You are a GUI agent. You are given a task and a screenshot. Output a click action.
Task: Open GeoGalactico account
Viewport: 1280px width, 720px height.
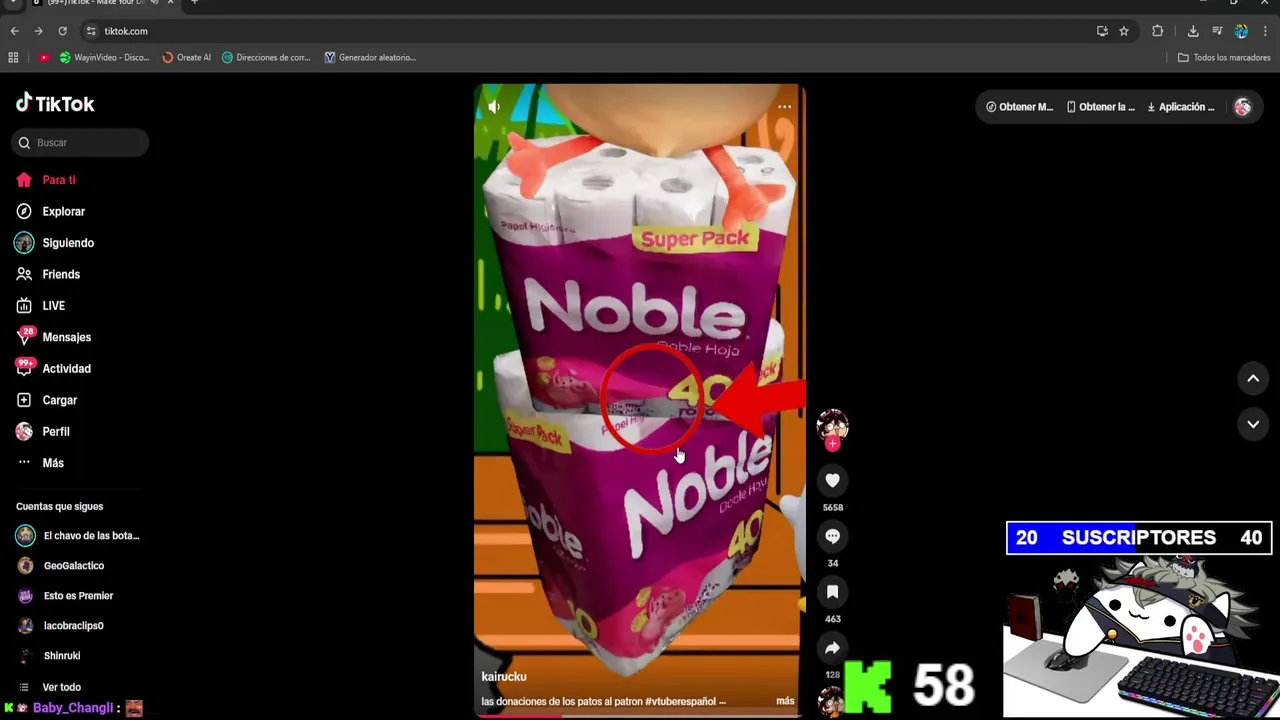[60, 566]
